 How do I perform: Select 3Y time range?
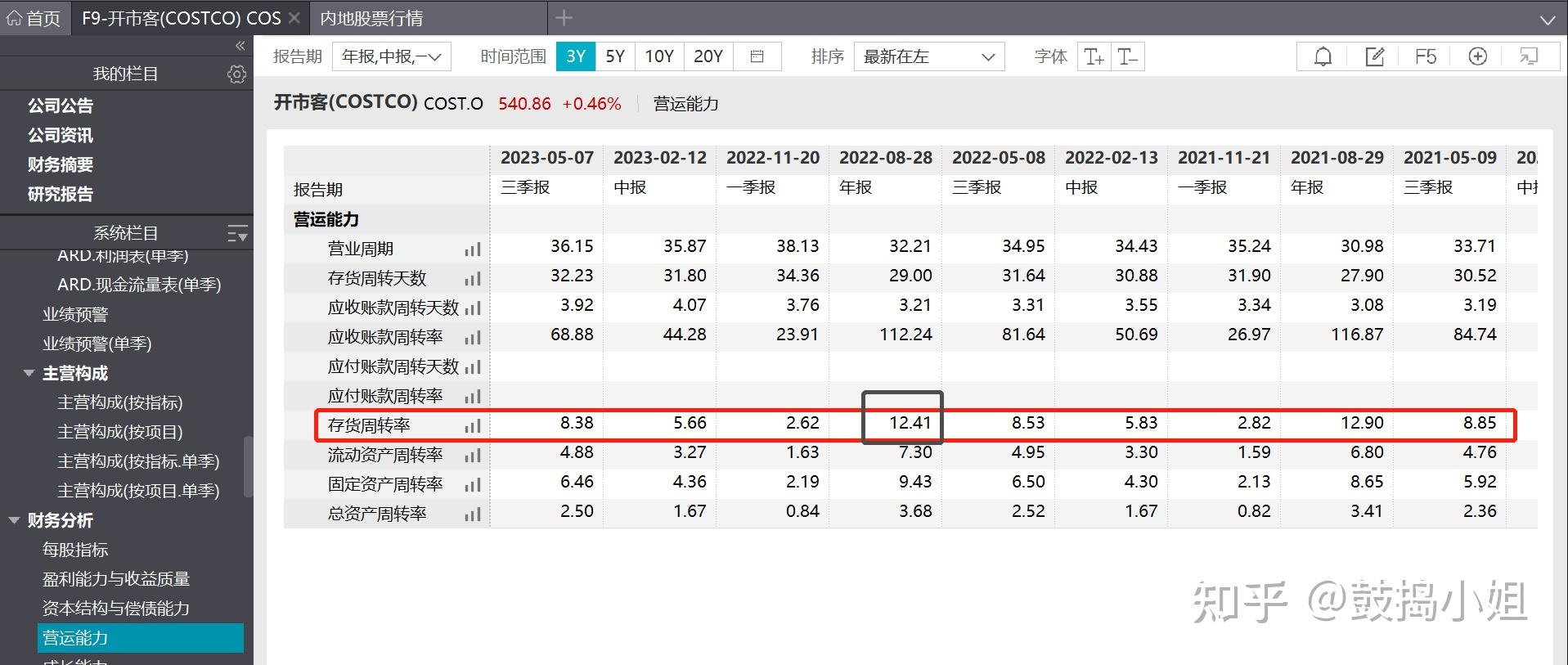click(576, 56)
